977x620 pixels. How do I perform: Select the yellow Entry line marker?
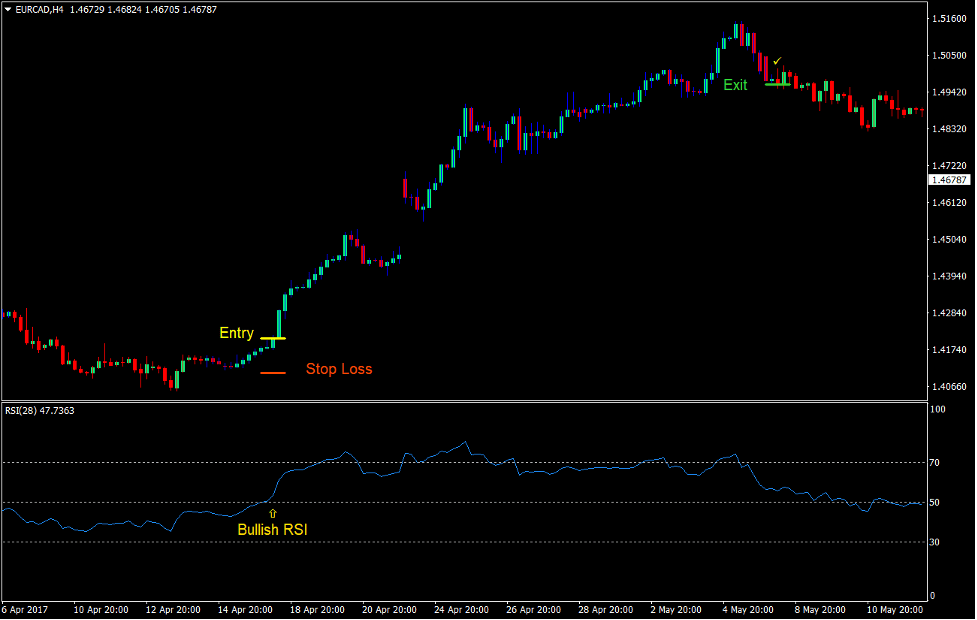pos(273,338)
